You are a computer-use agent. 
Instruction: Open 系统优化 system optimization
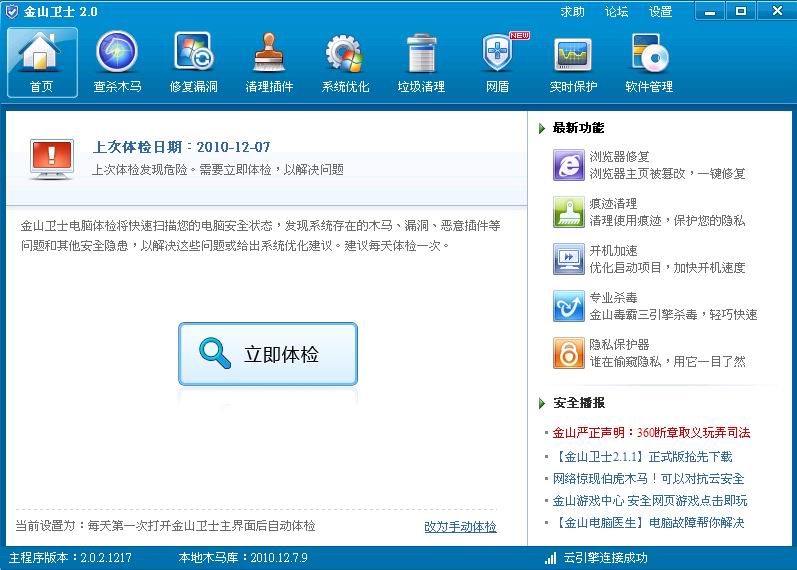click(x=345, y=63)
